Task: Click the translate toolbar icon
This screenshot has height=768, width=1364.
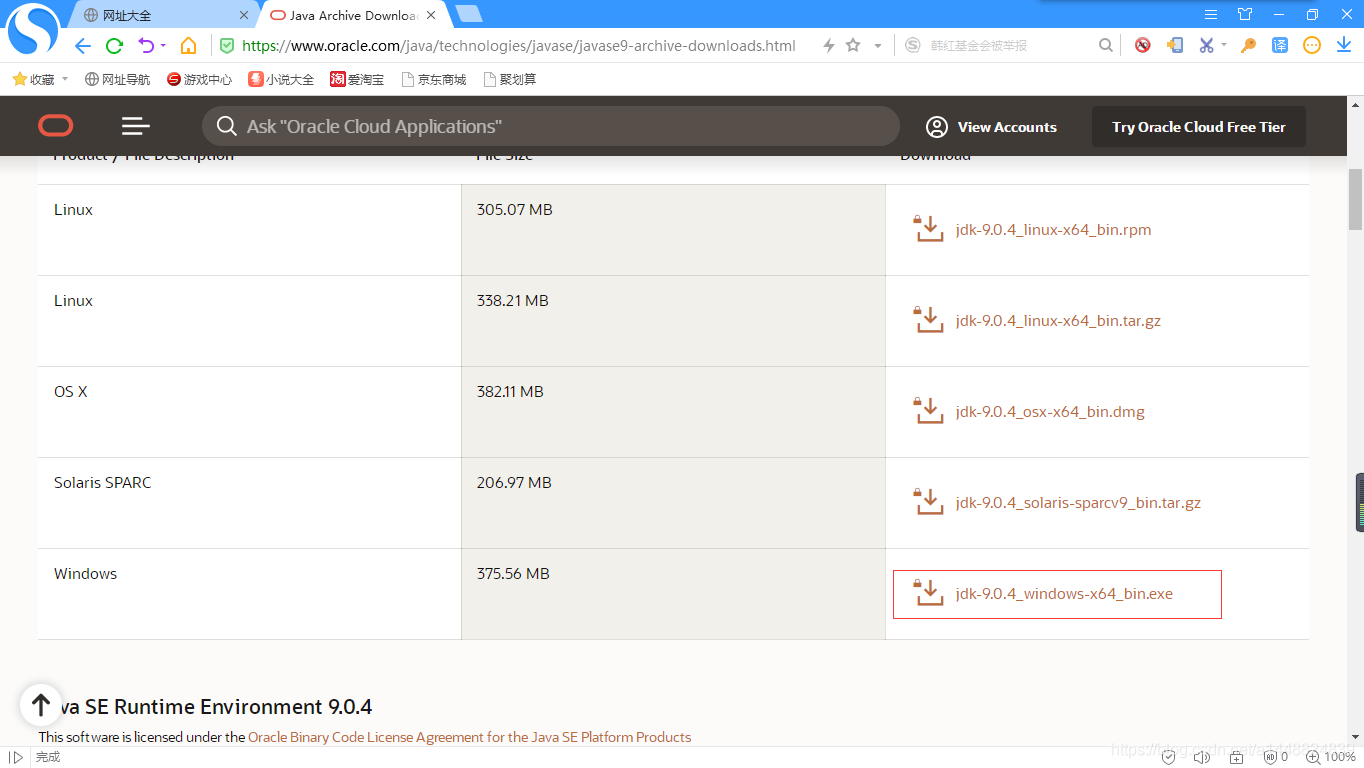Action: (x=1280, y=45)
